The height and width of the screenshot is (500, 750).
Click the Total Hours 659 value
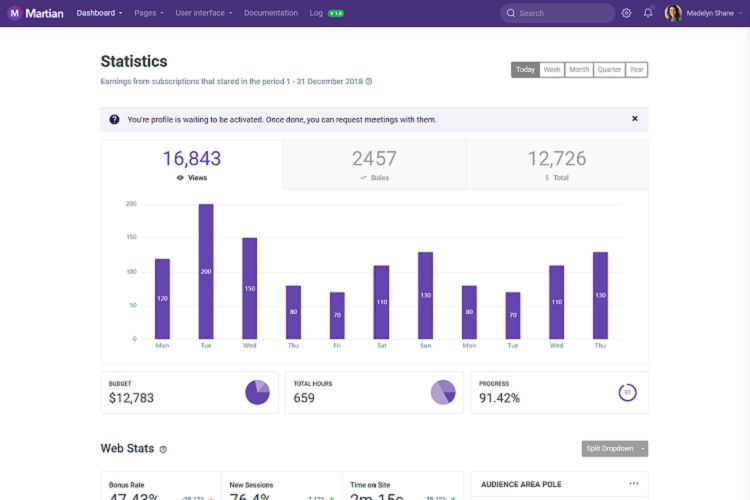(x=304, y=398)
